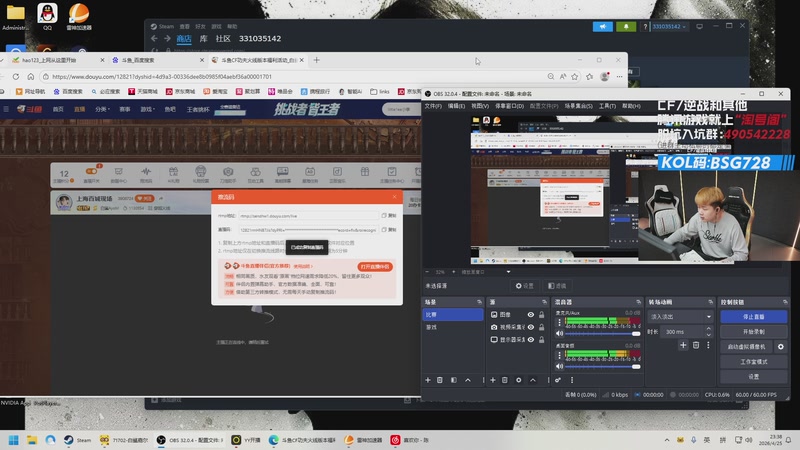Move the selected scene up

[467, 380]
